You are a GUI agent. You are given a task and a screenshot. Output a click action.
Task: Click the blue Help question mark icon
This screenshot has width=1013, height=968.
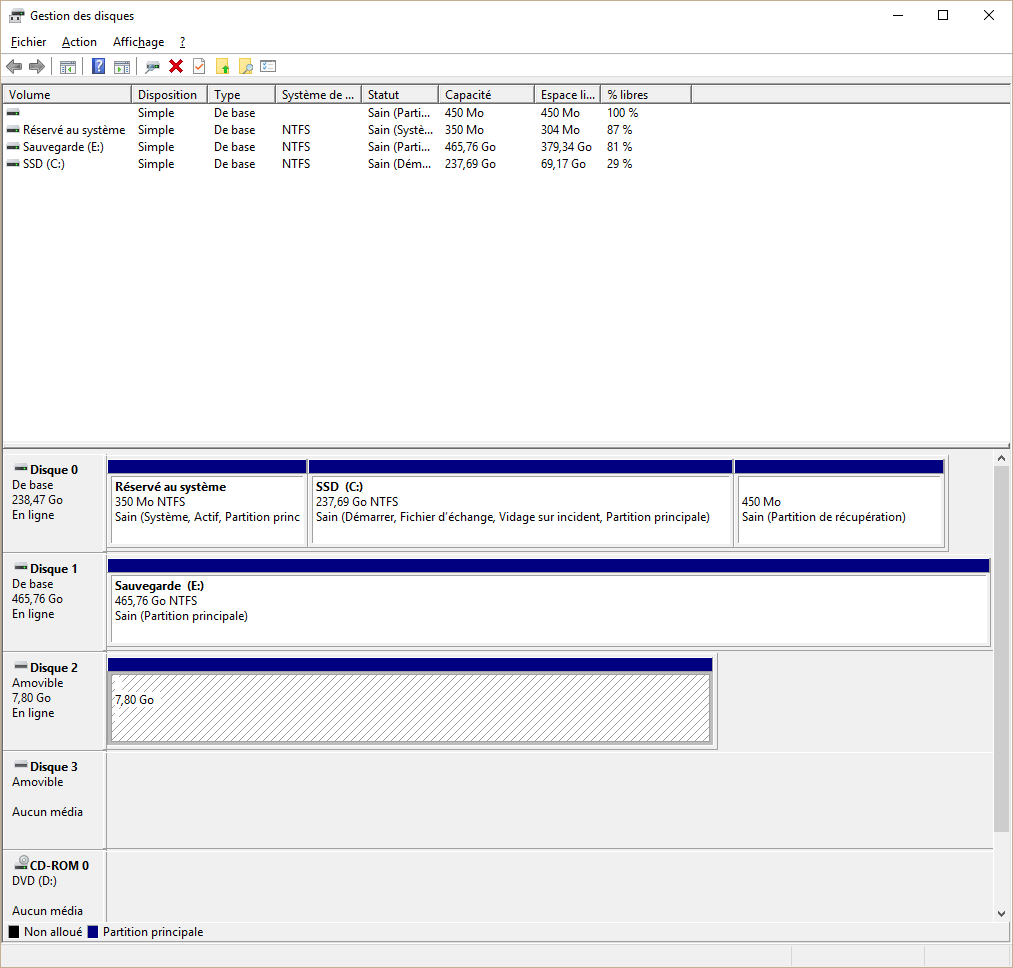[x=98, y=67]
